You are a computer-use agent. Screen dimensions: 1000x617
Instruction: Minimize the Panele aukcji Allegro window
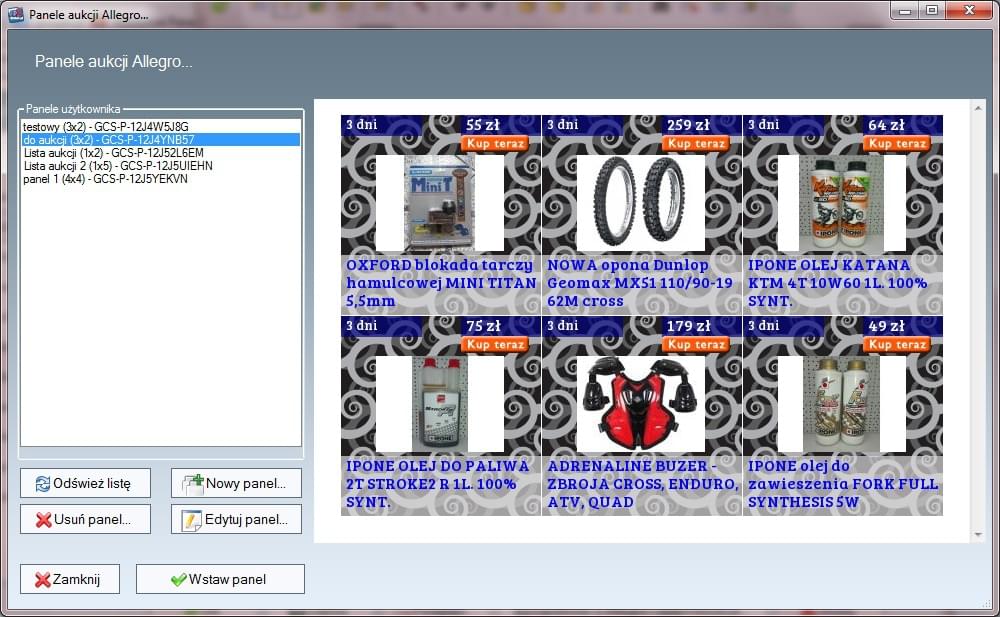pyautogui.click(x=904, y=11)
